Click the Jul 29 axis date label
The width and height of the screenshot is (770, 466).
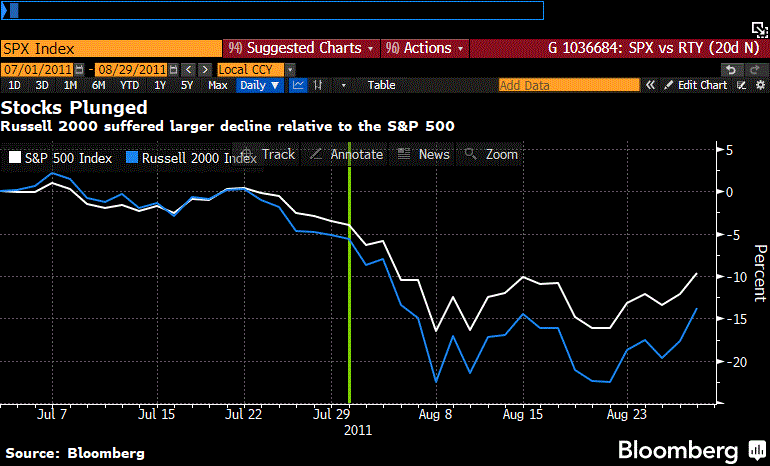(x=331, y=414)
